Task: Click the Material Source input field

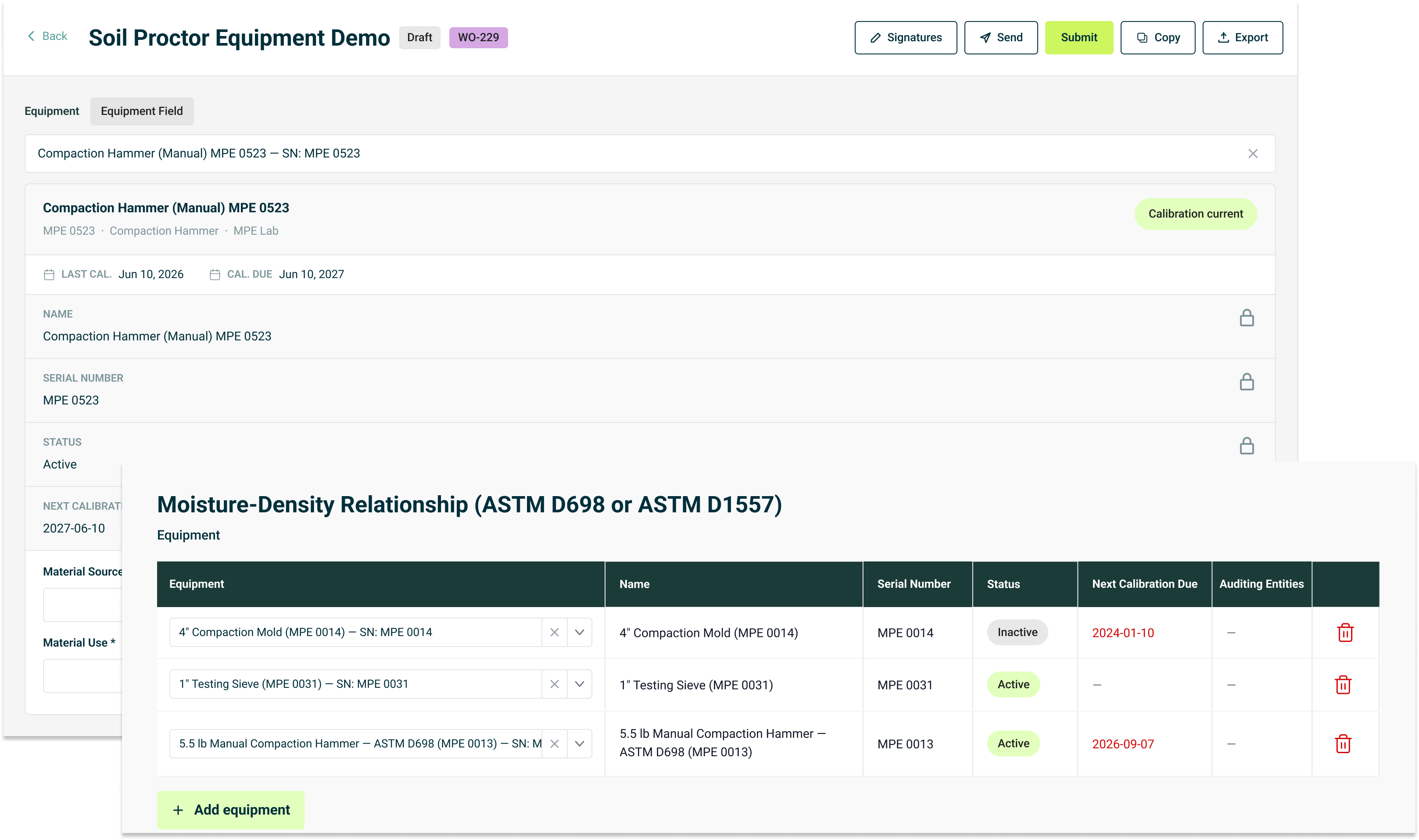Action: pyautogui.click(x=82, y=604)
